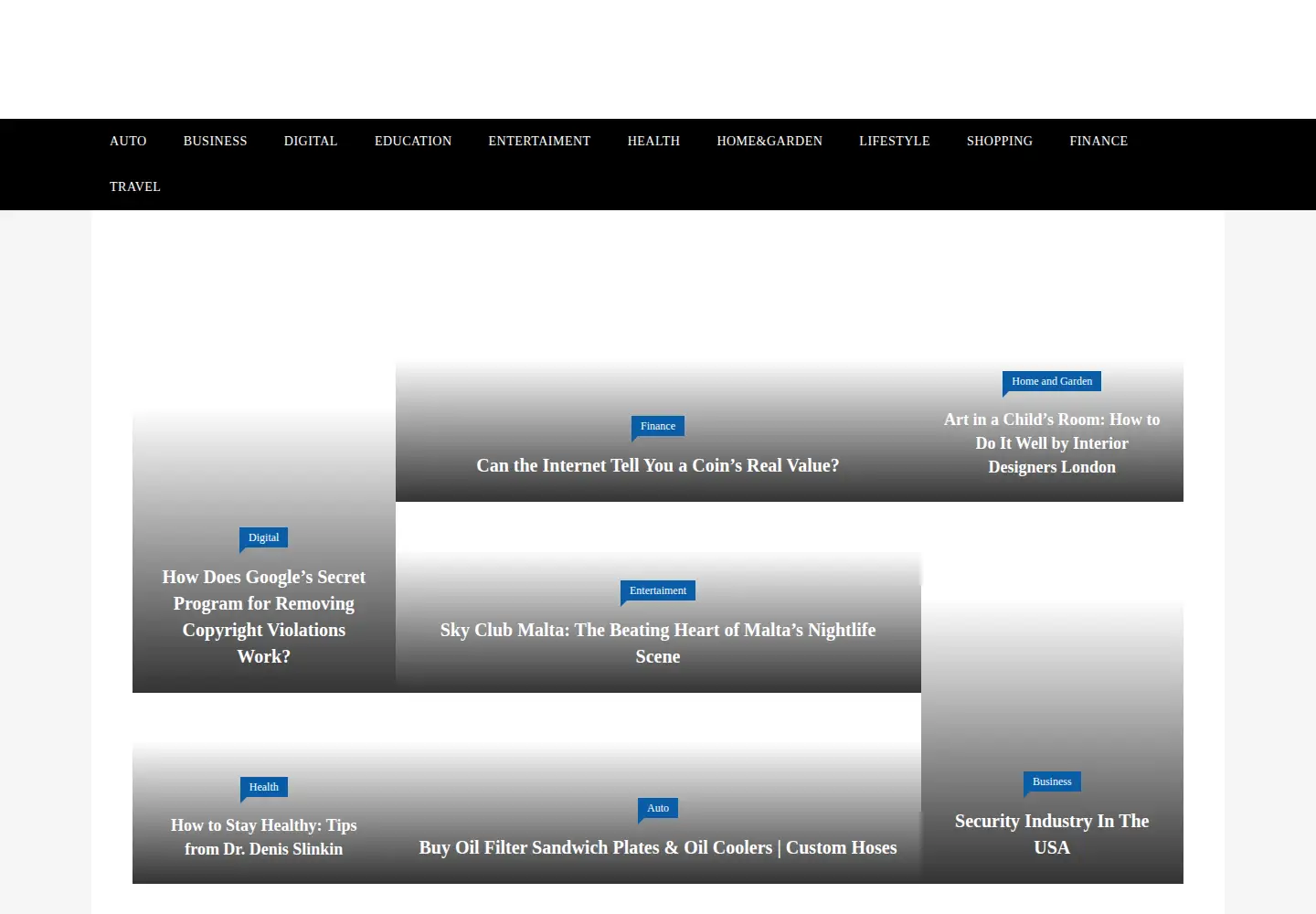This screenshot has width=1316, height=914.
Task: Go to the BUSINESS section
Action: click(215, 141)
